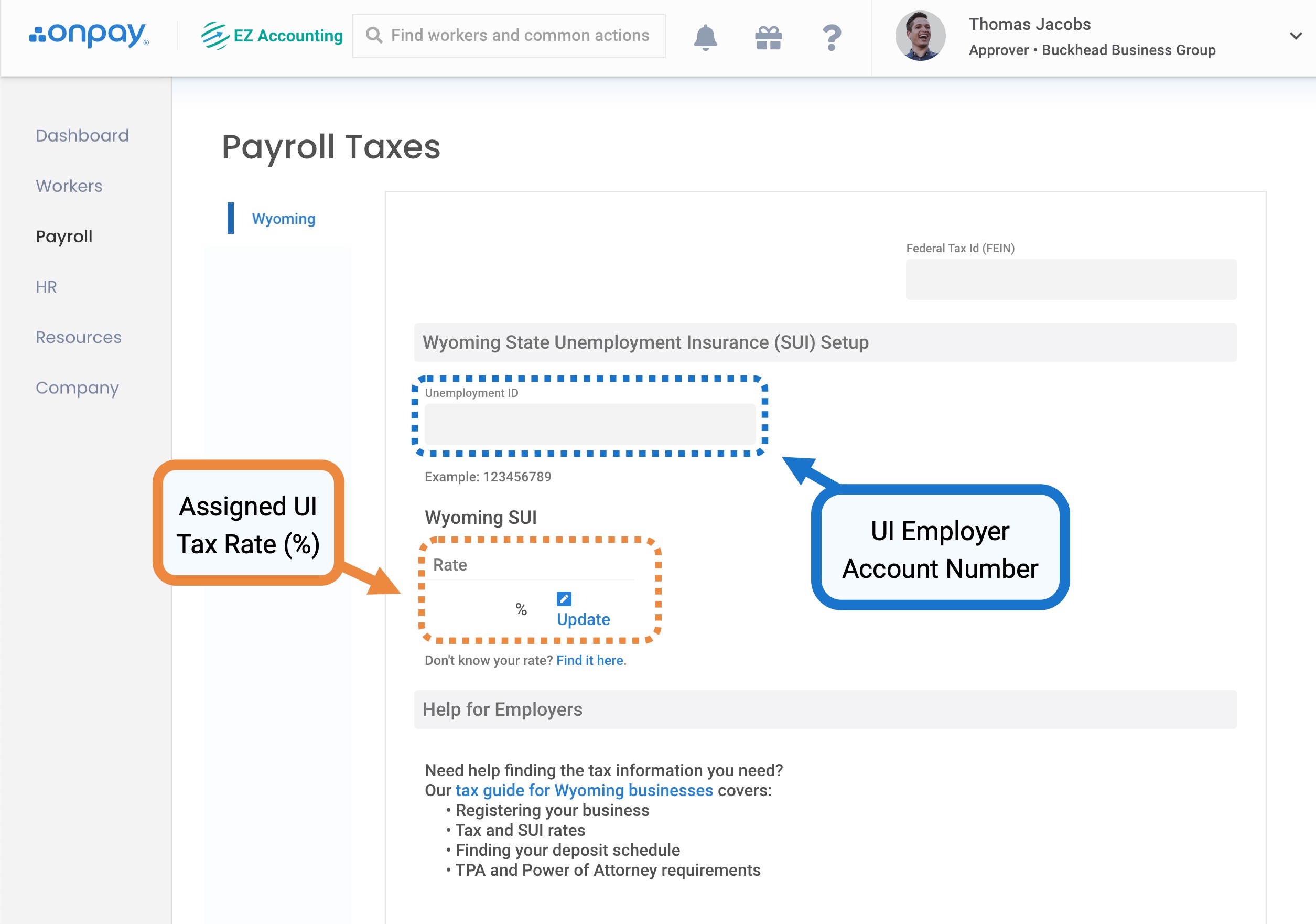Navigate to HR in sidebar
The image size is (1316, 924).
coord(46,287)
